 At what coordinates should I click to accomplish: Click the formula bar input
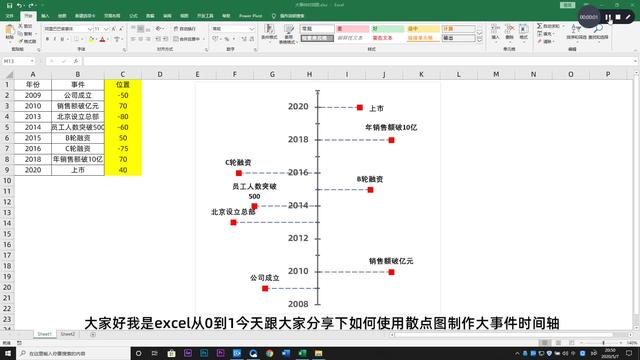coord(358,61)
